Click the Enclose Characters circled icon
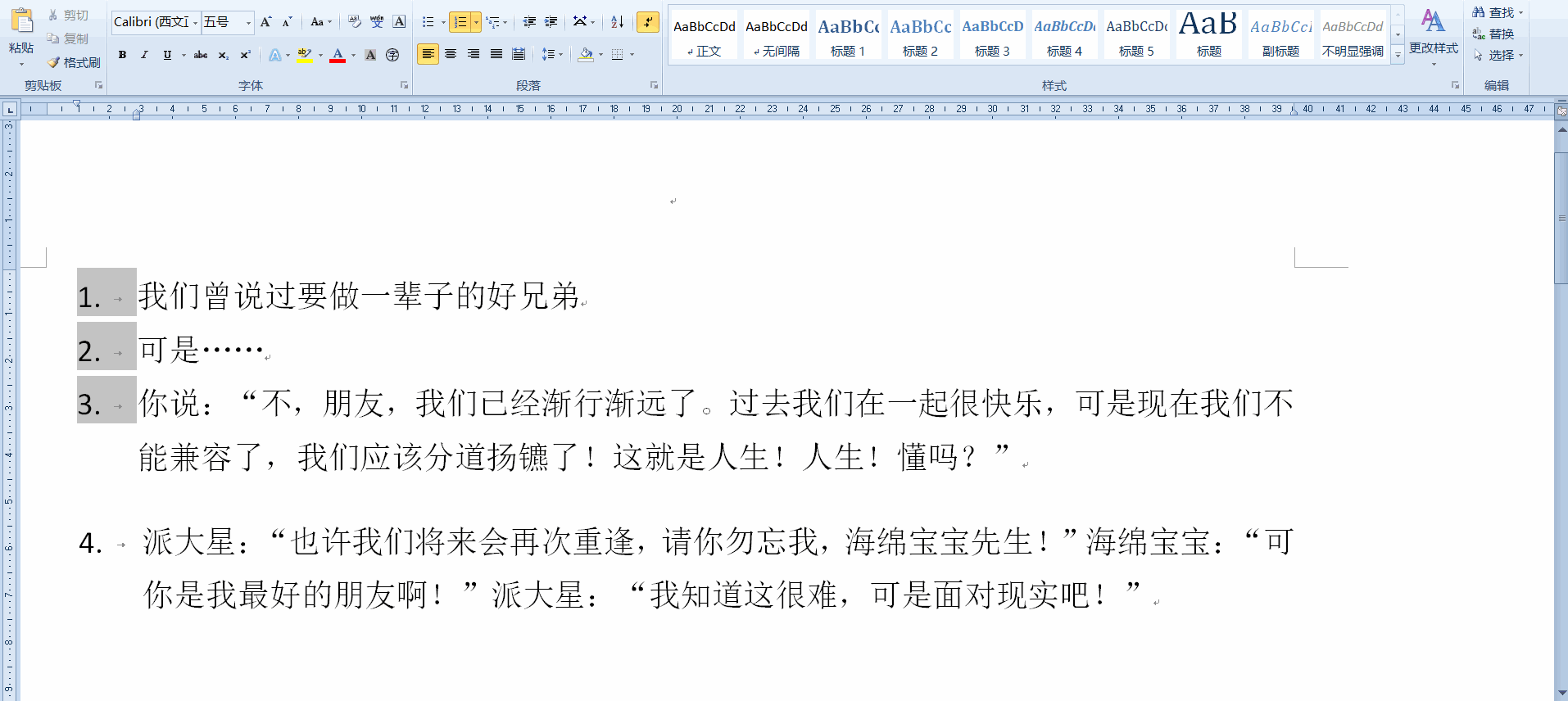 [x=392, y=55]
